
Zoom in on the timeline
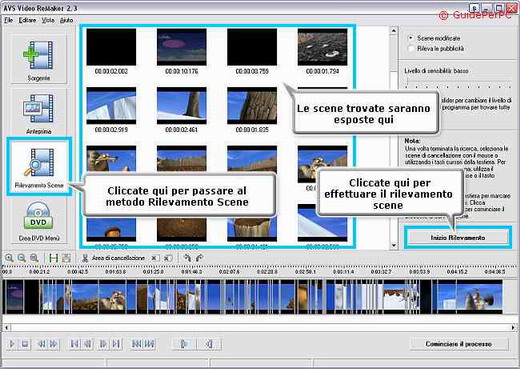click(x=9, y=258)
